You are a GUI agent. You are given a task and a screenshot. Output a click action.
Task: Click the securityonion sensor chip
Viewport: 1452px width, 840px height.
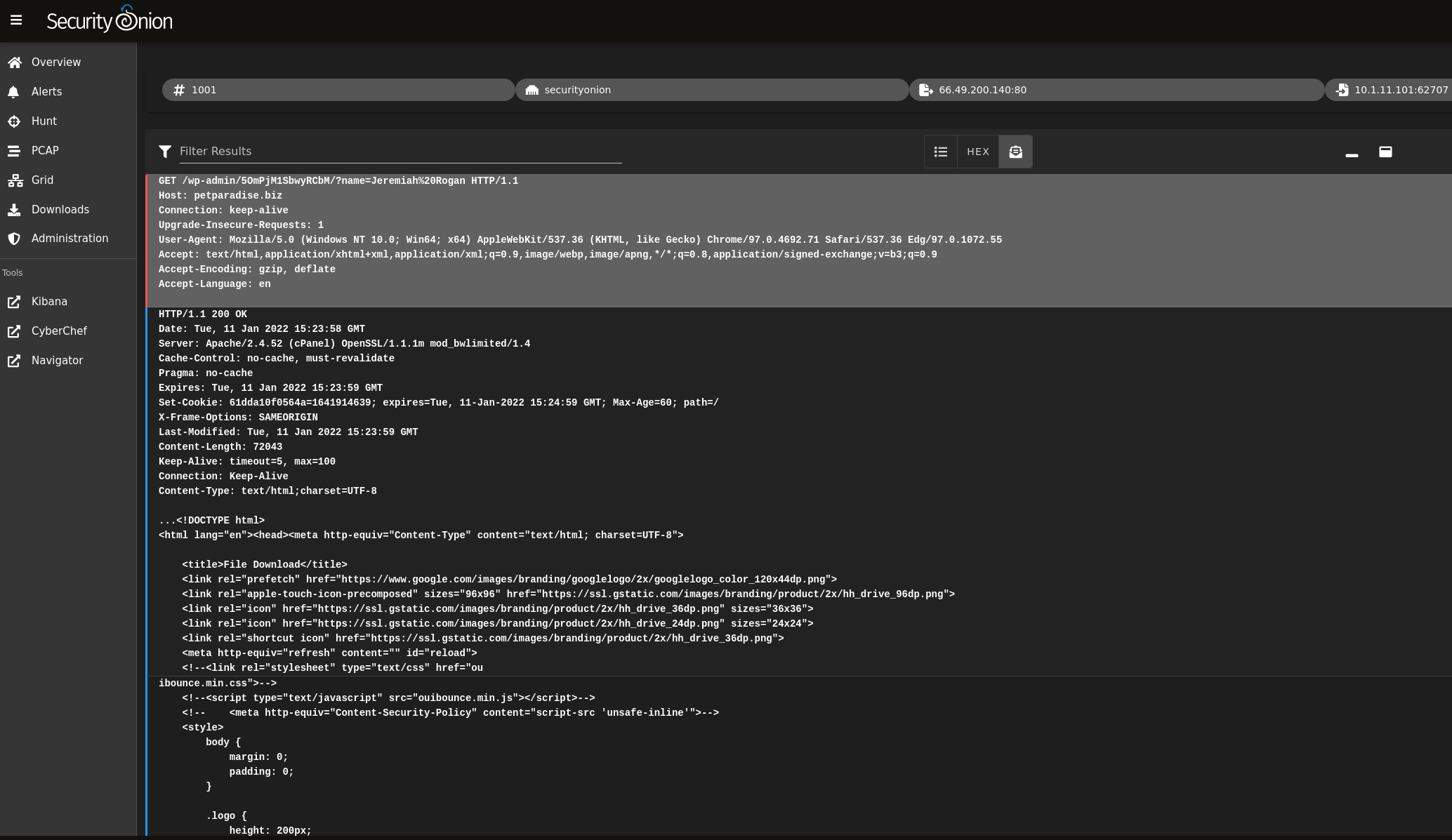click(x=712, y=90)
